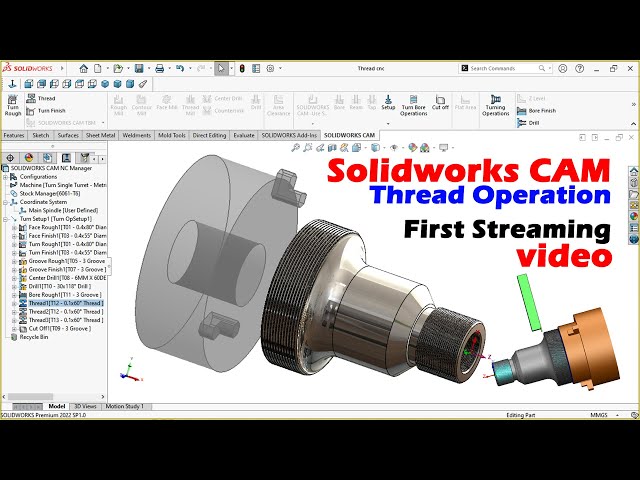This screenshot has height=480, width=640.
Task: Open SOLIDWORKS Resources home taskpane icon
Action: tap(633, 171)
